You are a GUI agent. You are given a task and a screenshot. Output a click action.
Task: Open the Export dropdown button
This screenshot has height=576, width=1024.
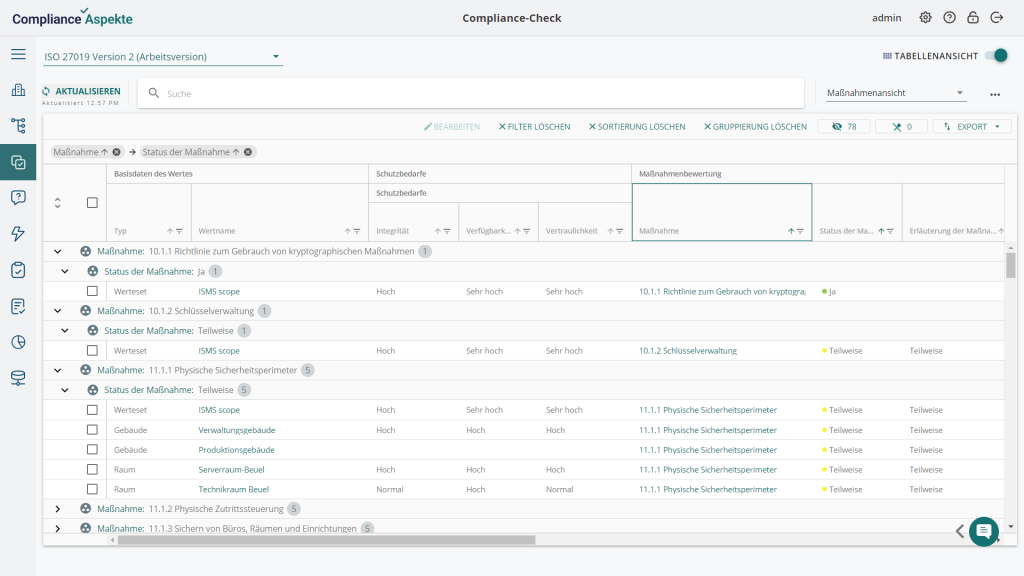coord(969,125)
